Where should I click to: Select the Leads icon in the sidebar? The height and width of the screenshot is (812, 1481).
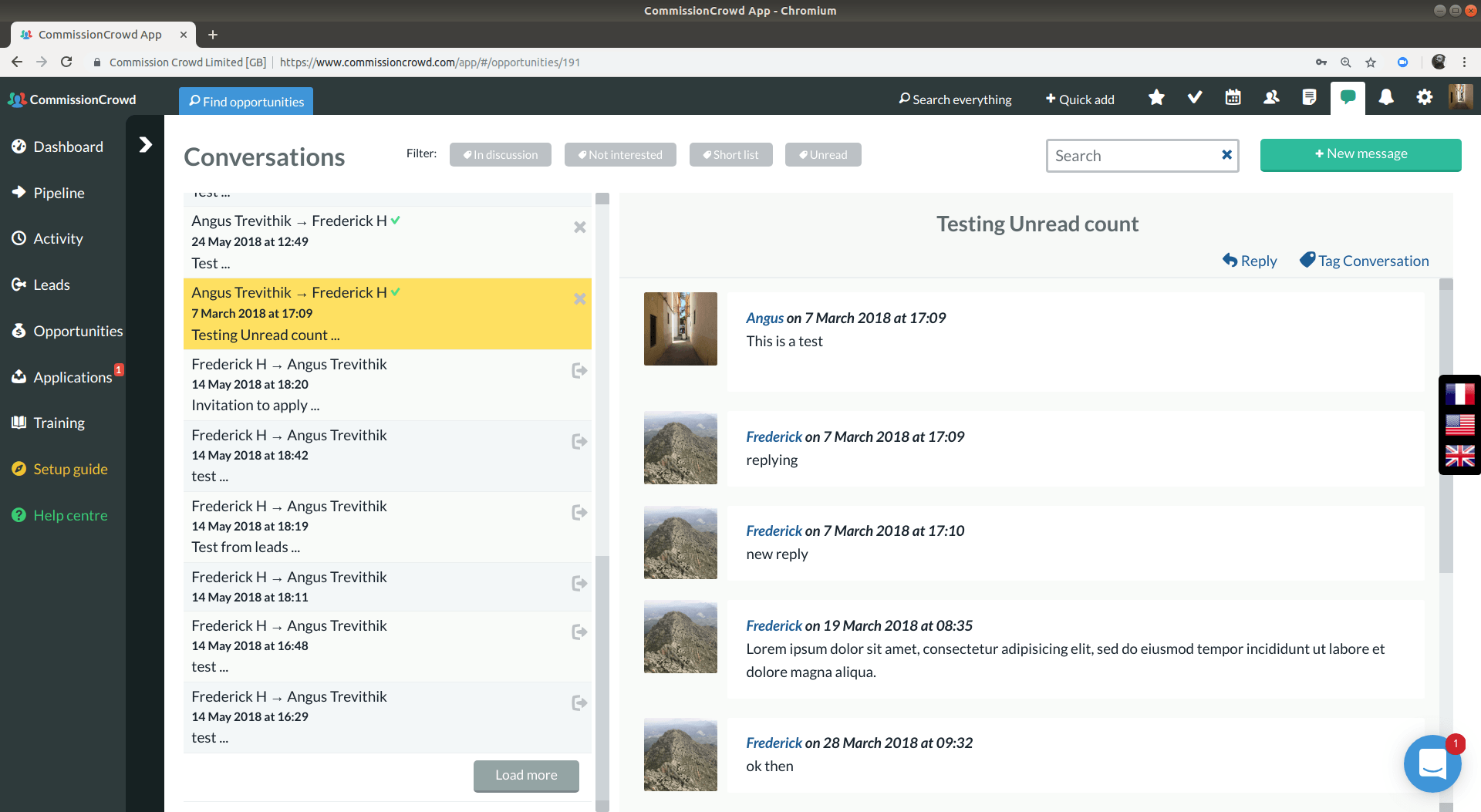click(x=51, y=285)
